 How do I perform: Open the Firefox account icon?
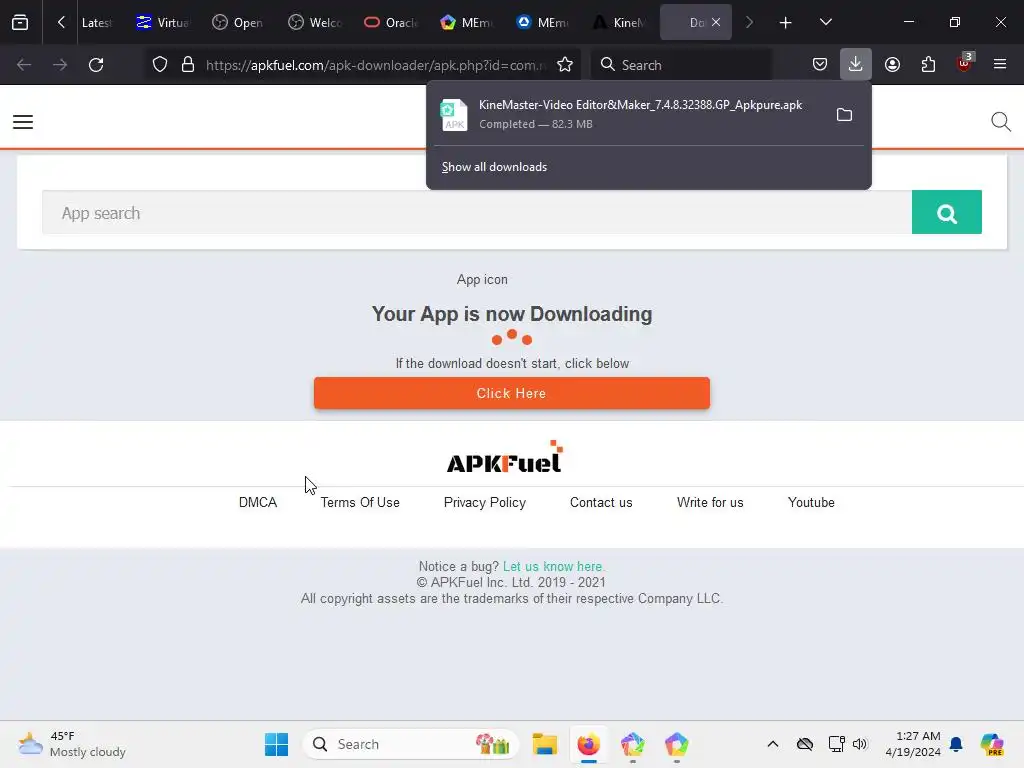coord(892,65)
